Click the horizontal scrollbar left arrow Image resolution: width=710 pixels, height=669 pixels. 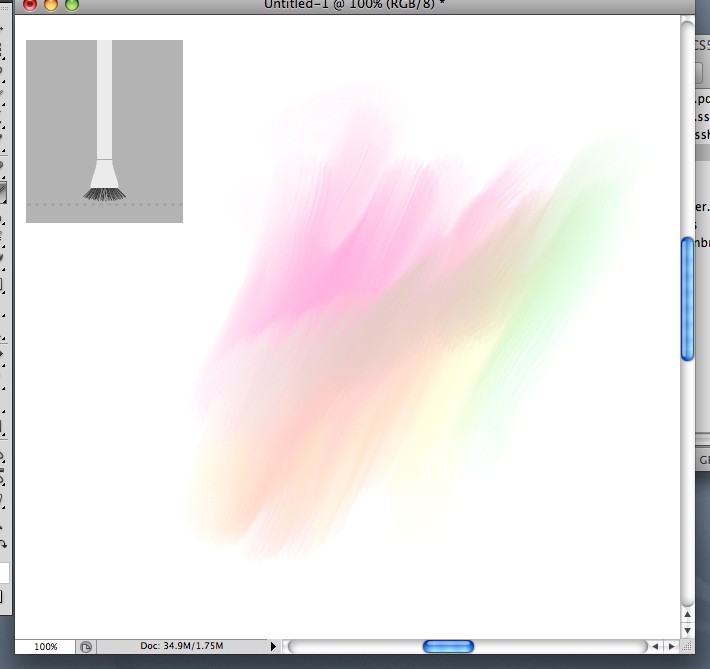click(x=655, y=647)
